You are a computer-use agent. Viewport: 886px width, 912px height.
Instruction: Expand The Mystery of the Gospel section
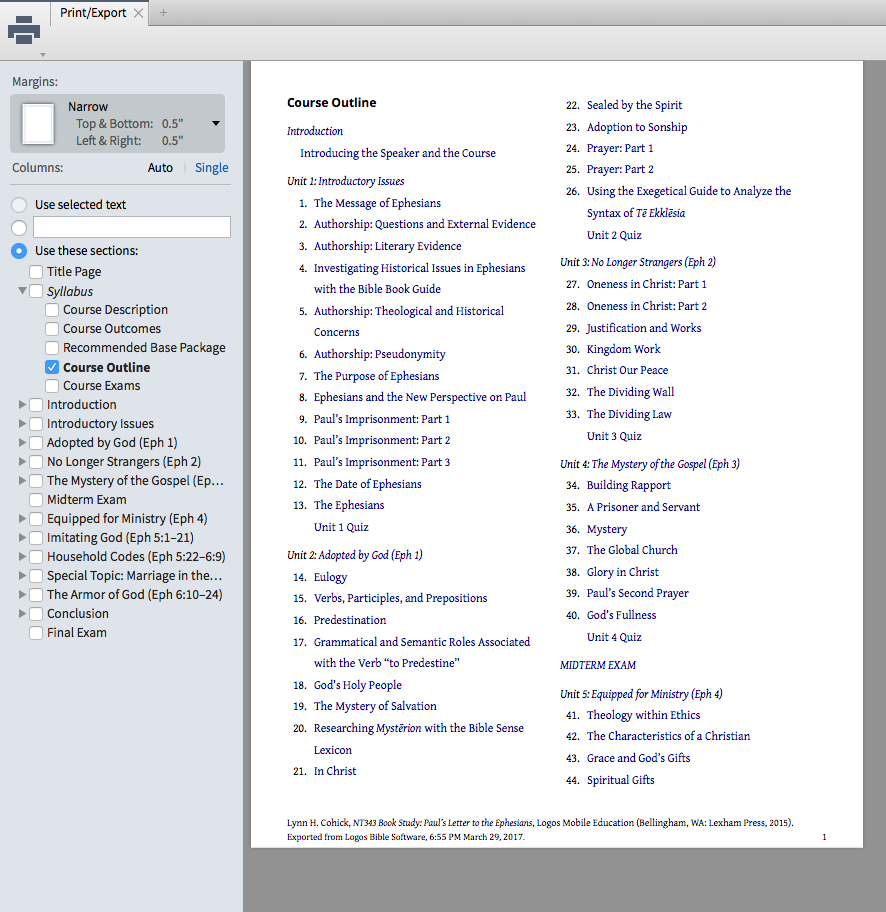click(x=22, y=480)
